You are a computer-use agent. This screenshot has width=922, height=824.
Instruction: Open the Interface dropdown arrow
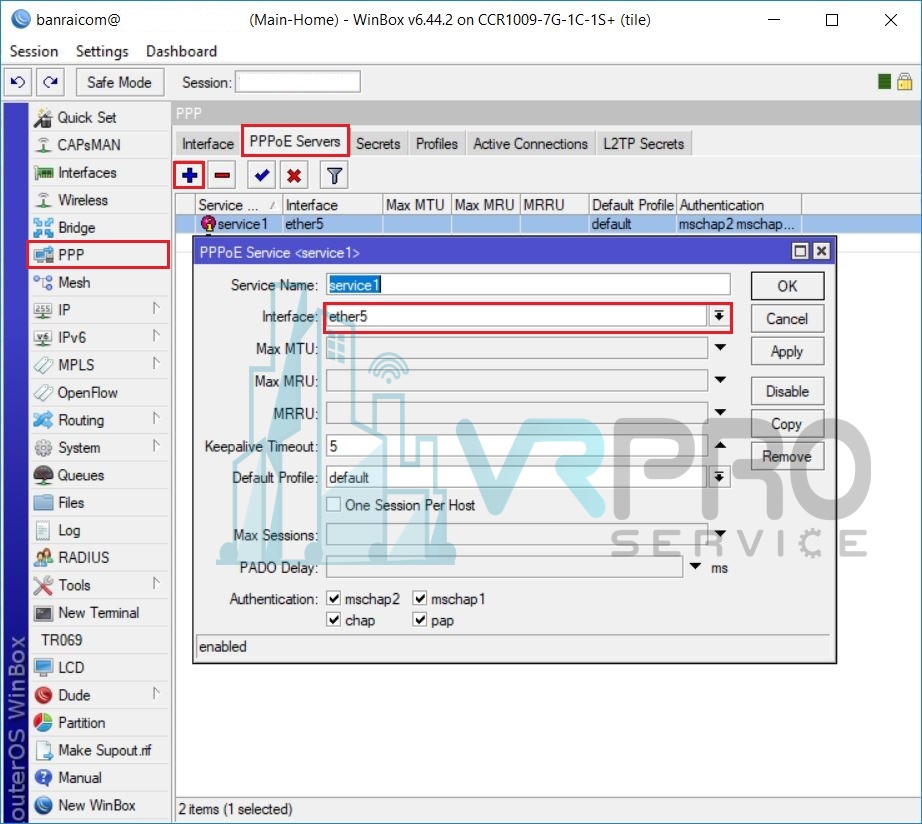pyautogui.click(x=719, y=316)
